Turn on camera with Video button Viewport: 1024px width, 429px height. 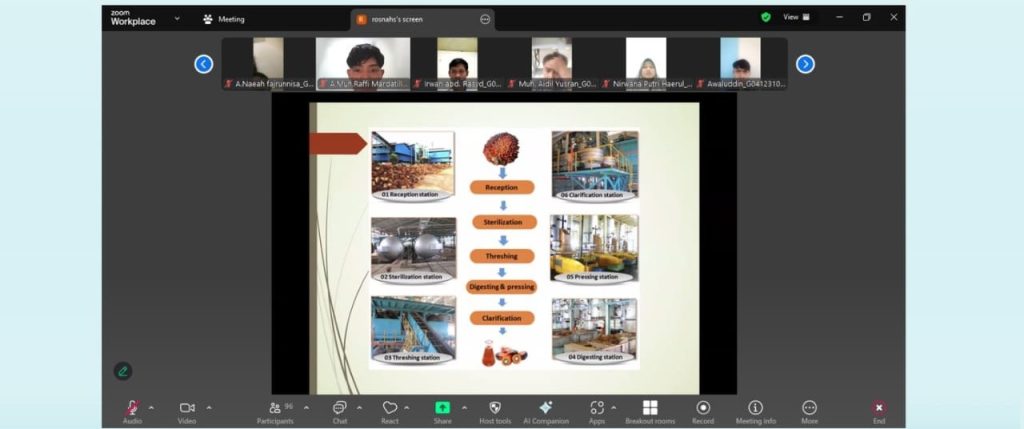click(187, 408)
